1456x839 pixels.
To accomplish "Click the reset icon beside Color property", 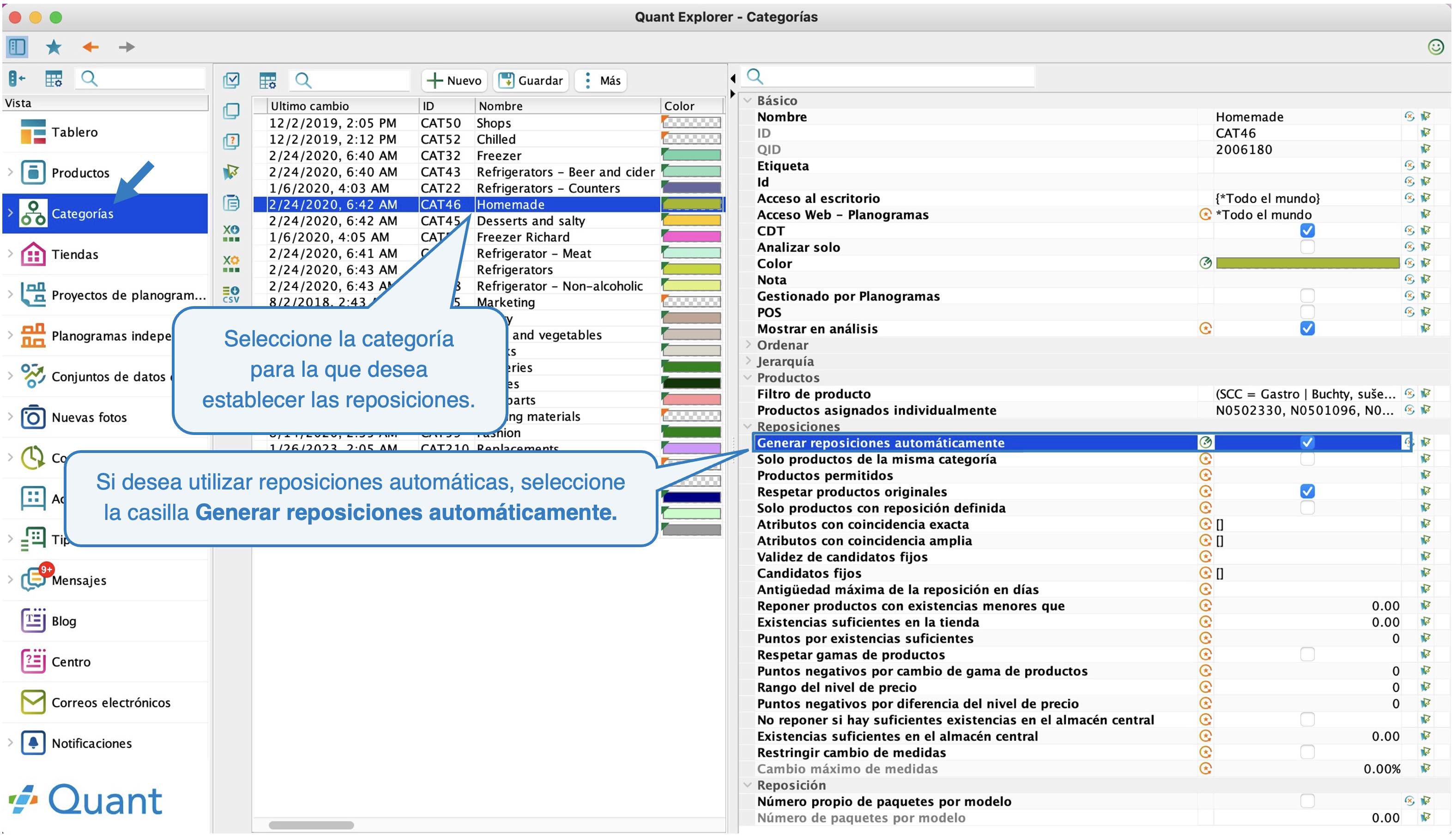I will coord(1409,263).
